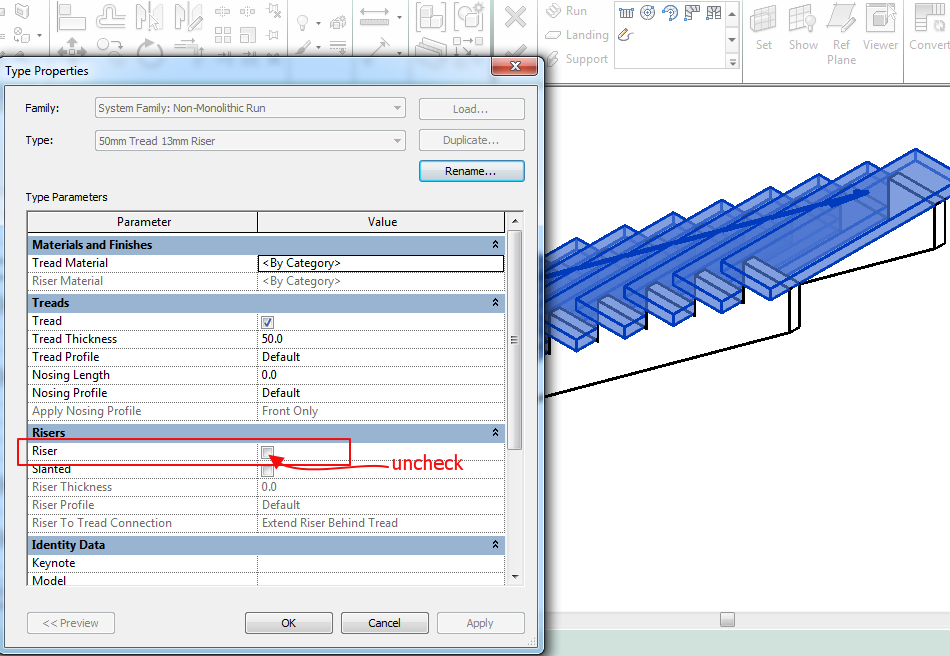Image resolution: width=950 pixels, height=656 pixels.
Task: Toggle the Slanted checkbox
Action: tap(266, 469)
